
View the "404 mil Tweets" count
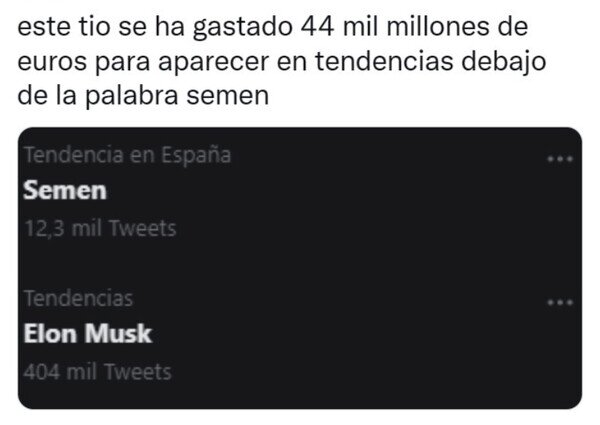tap(98, 372)
